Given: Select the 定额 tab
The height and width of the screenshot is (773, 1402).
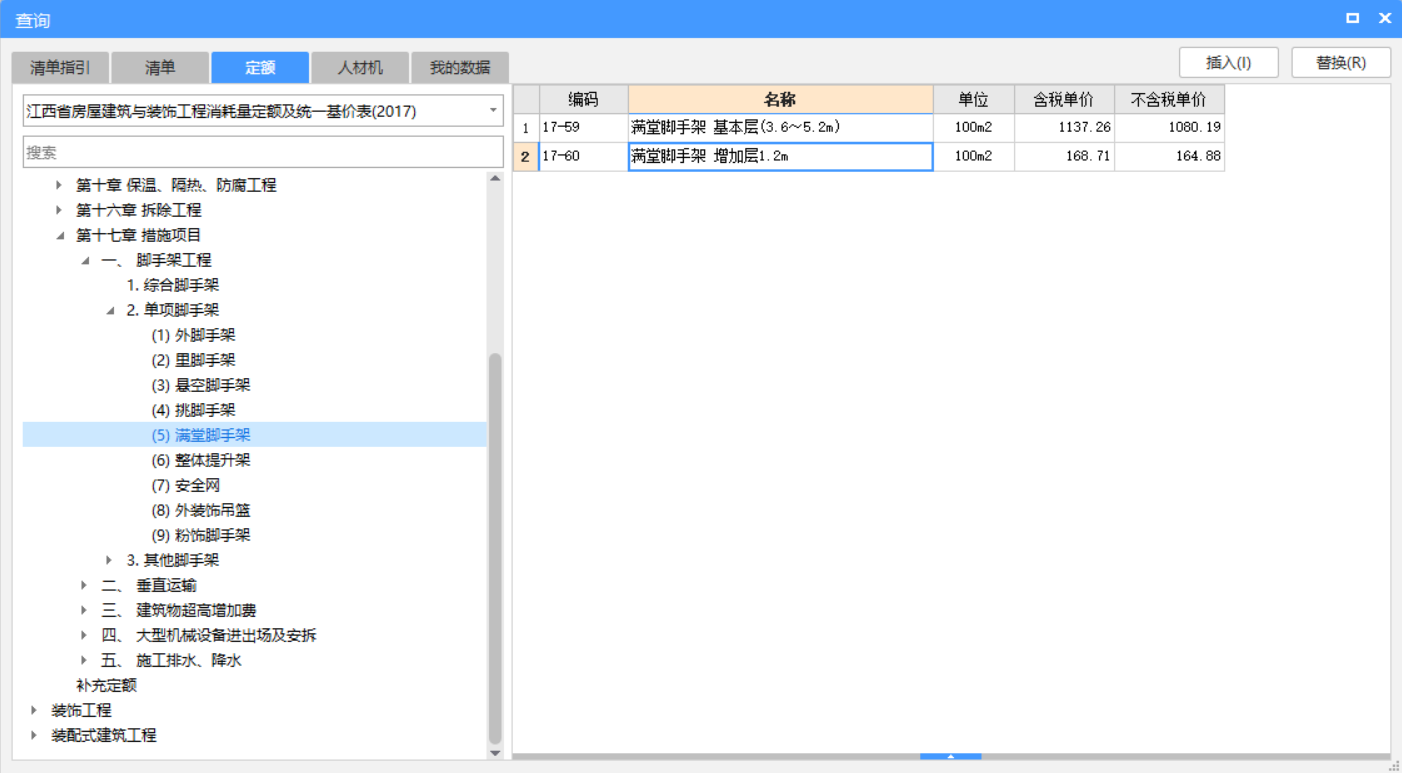Looking at the screenshot, I should pos(260,68).
